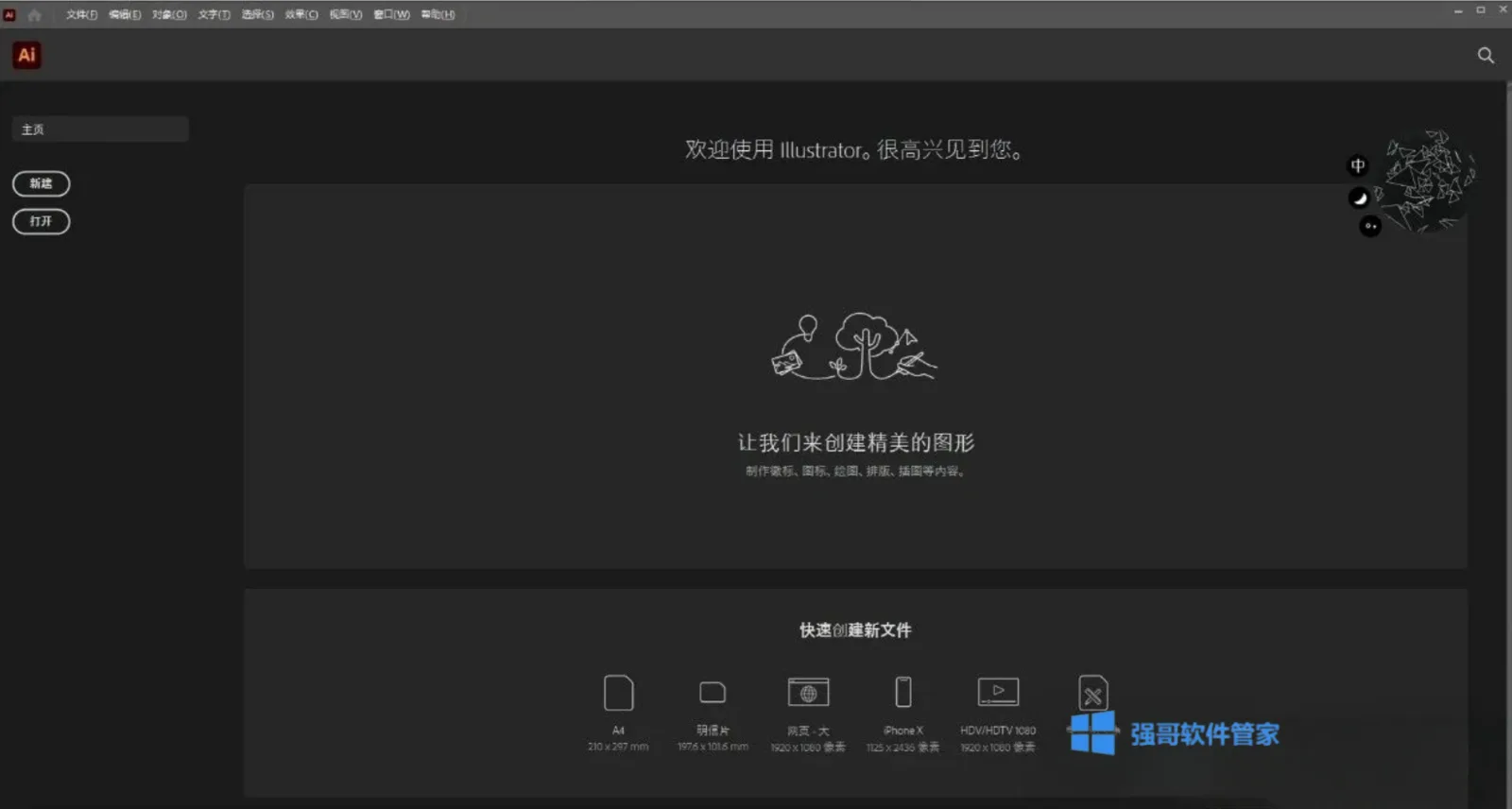Click the line-art tree illustration
1512x809 pixels.
854,347
